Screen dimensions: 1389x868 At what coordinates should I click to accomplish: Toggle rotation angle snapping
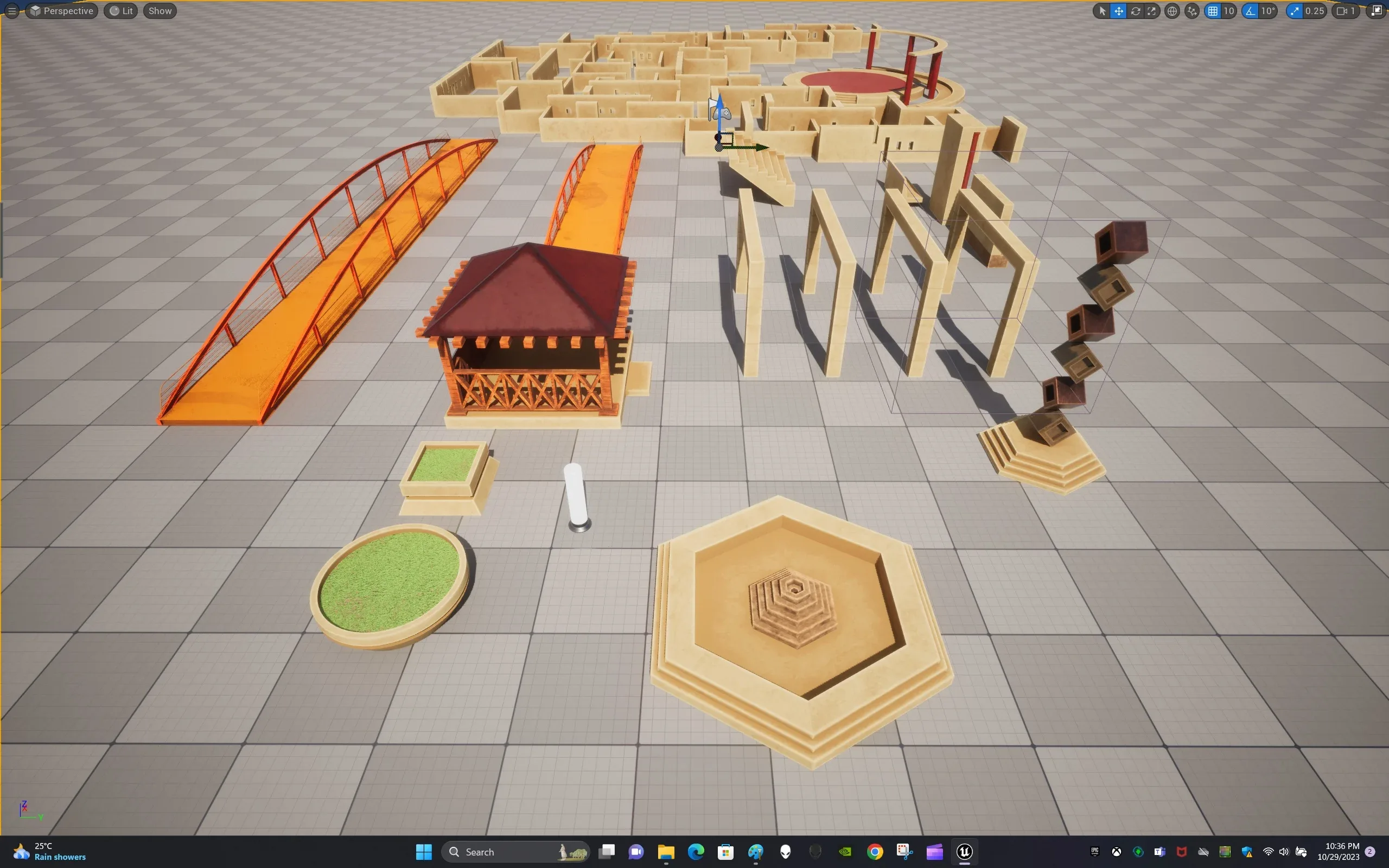[1250, 11]
